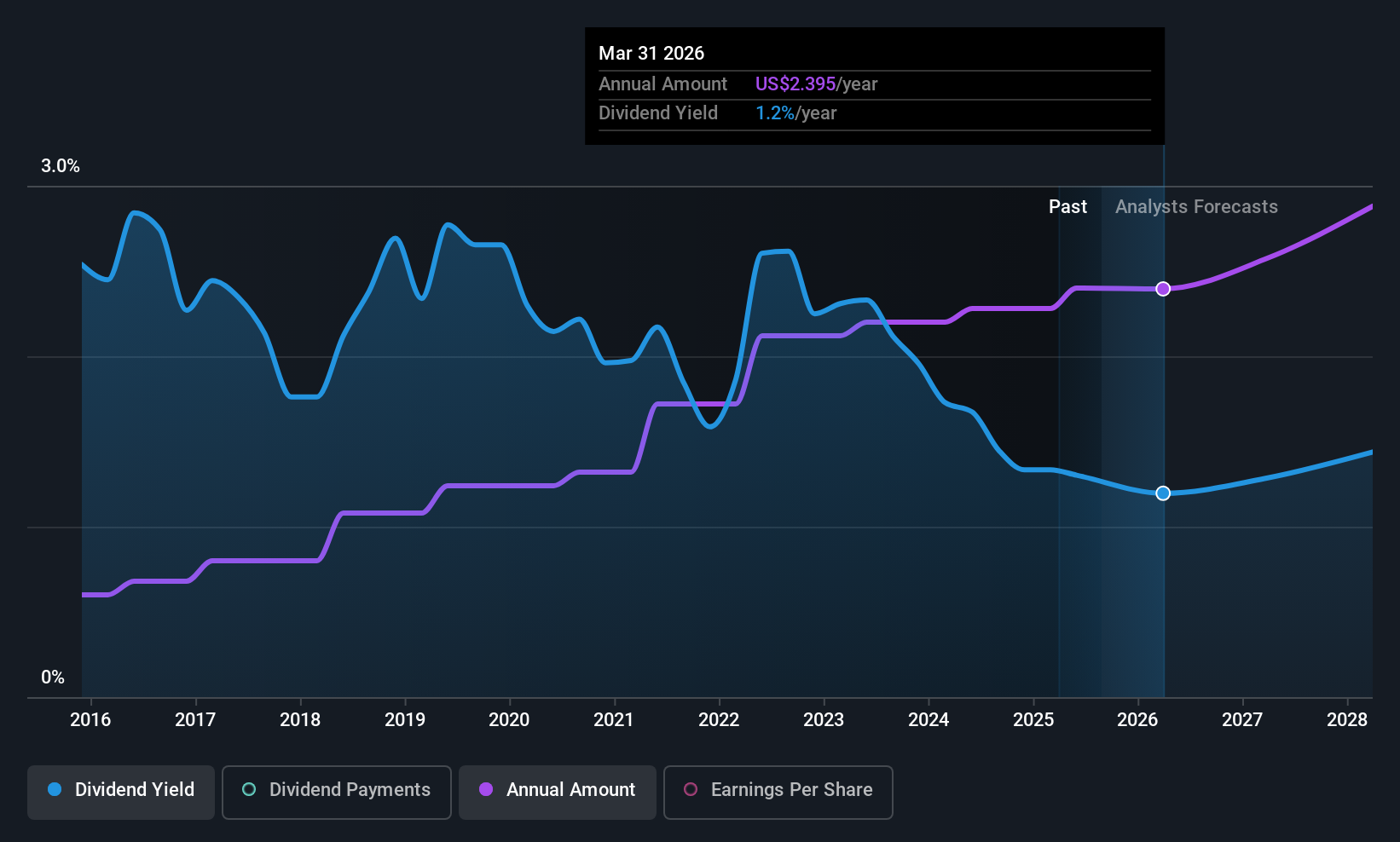Toggle the Earnings Per Share legend series

tap(778, 793)
